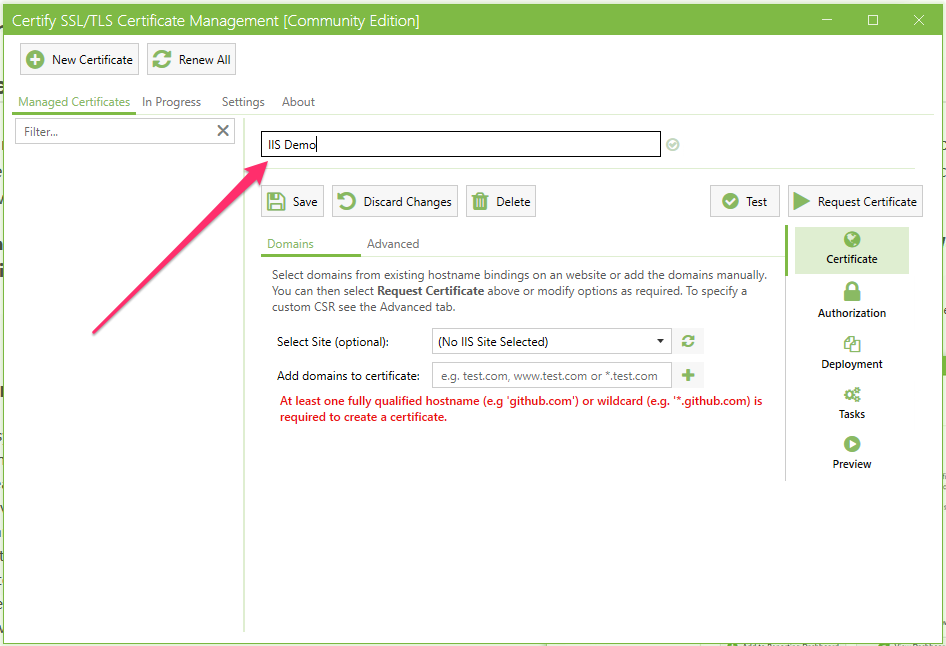This screenshot has width=946, height=646.
Task: Open the Certificate section in side panel
Action: click(851, 250)
